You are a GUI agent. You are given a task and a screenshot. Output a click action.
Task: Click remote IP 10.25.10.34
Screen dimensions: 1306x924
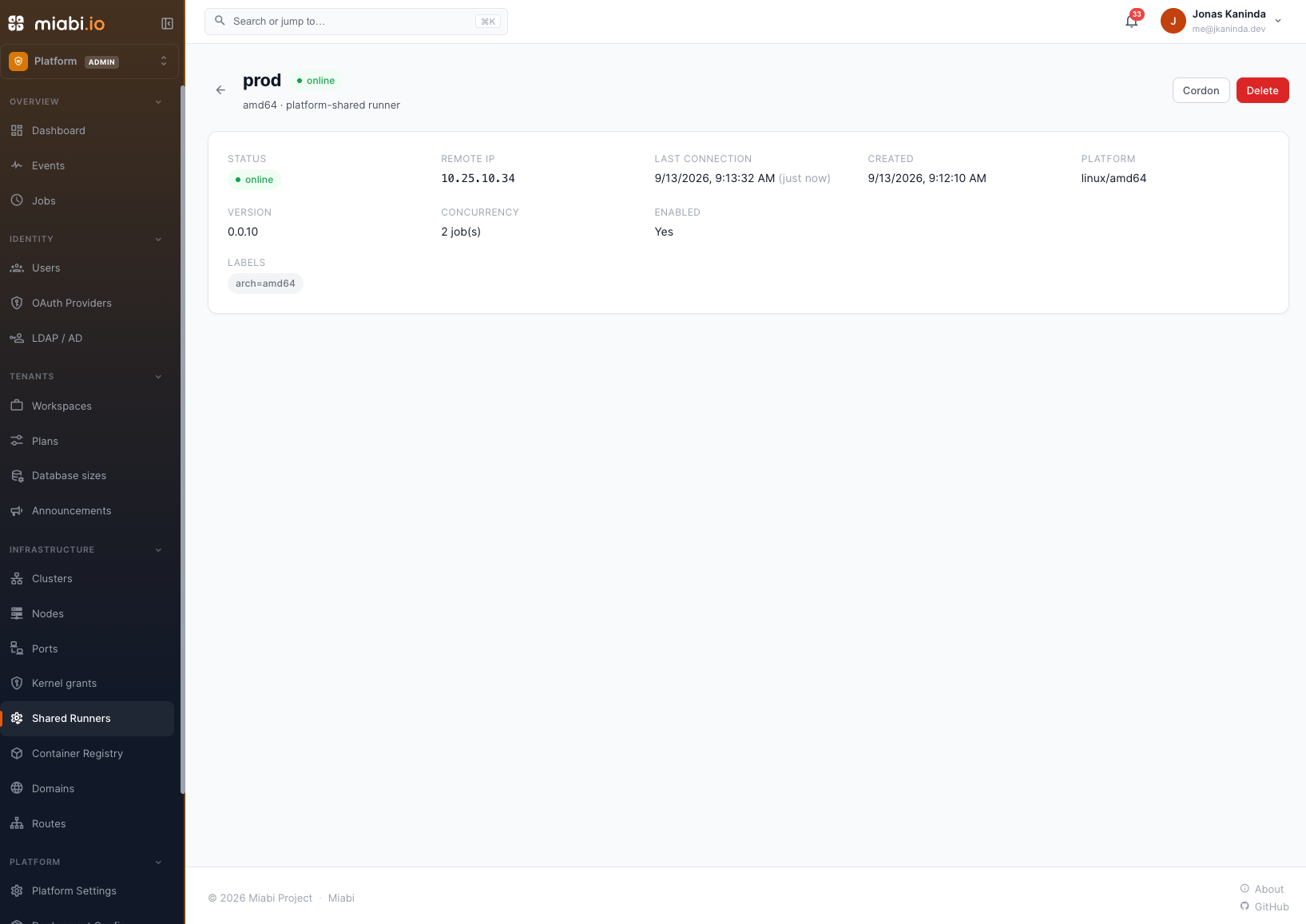tap(478, 178)
